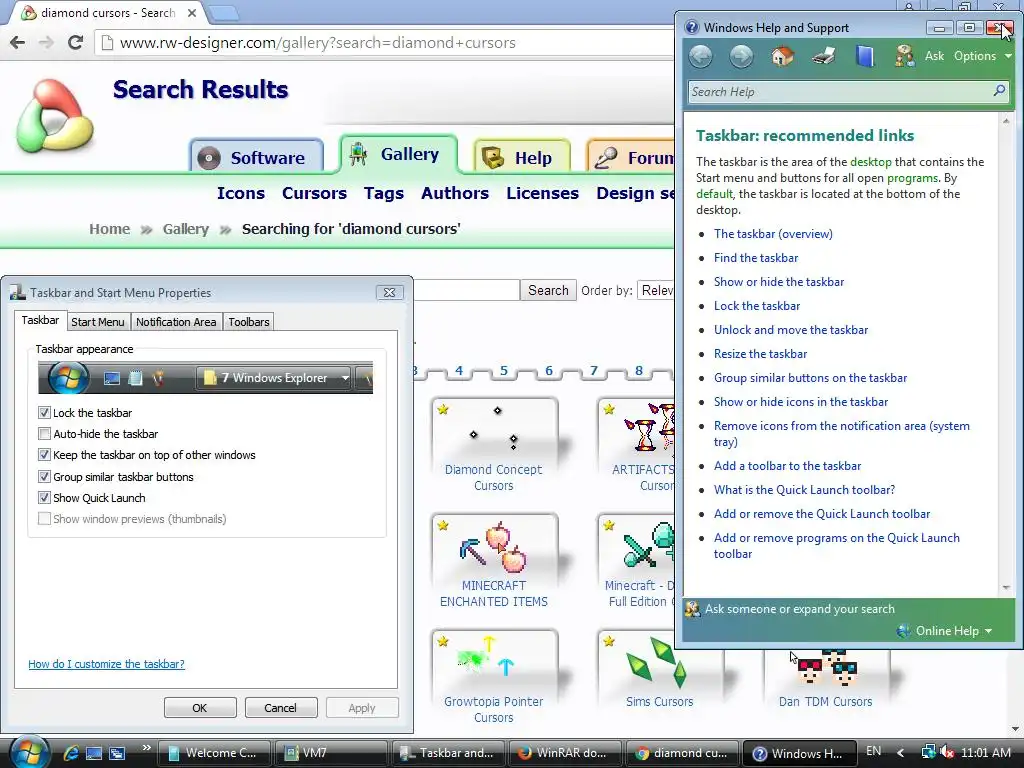
Task: Open 'The taskbar (overview)' help link
Action: point(773,234)
